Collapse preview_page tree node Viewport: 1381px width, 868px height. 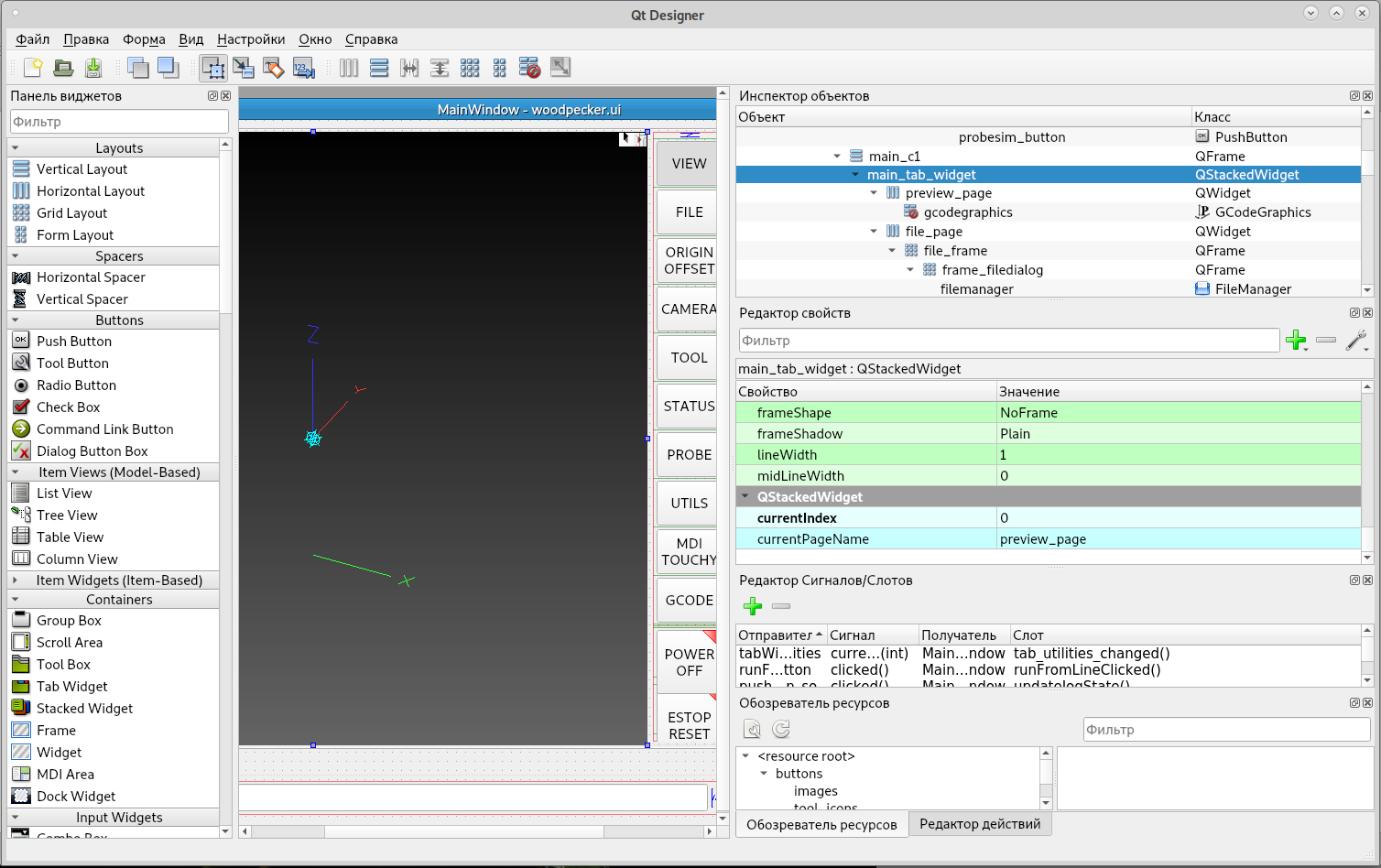click(x=874, y=193)
